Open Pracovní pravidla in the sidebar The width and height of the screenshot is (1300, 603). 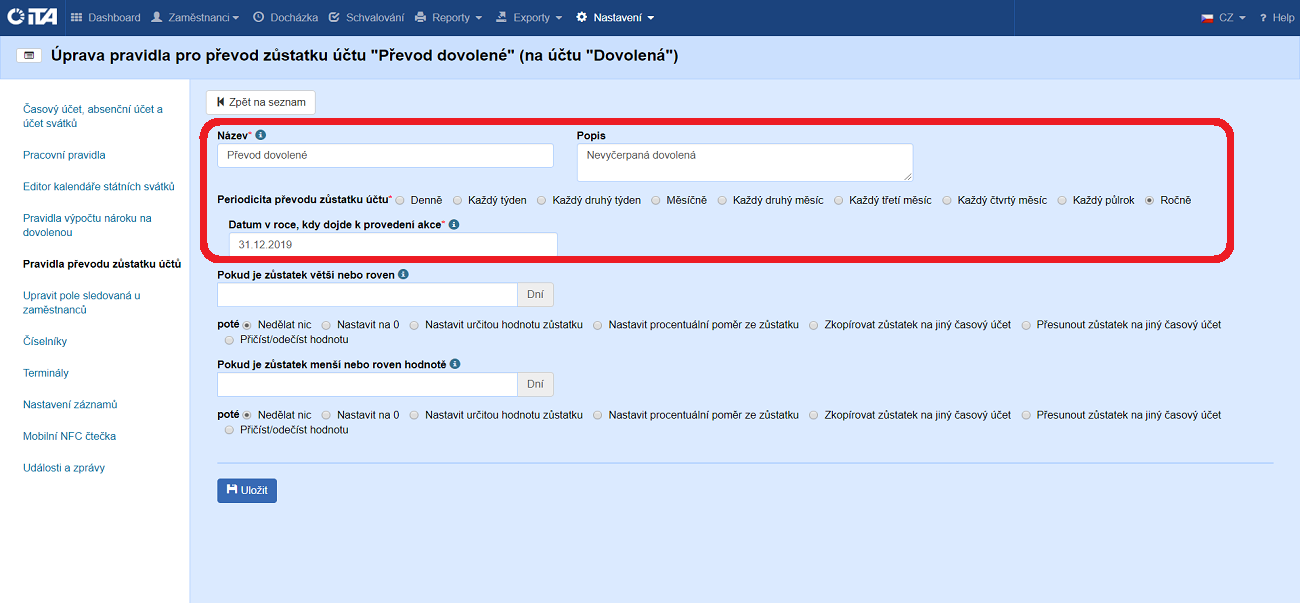click(x=64, y=155)
